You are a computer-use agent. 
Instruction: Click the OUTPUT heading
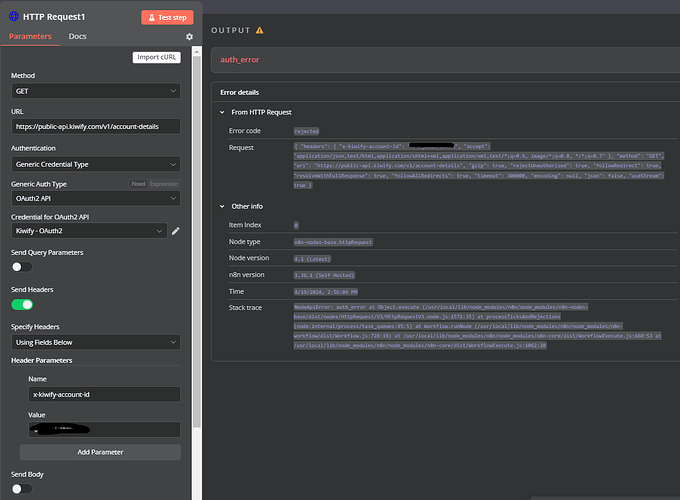[x=231, y=30]
